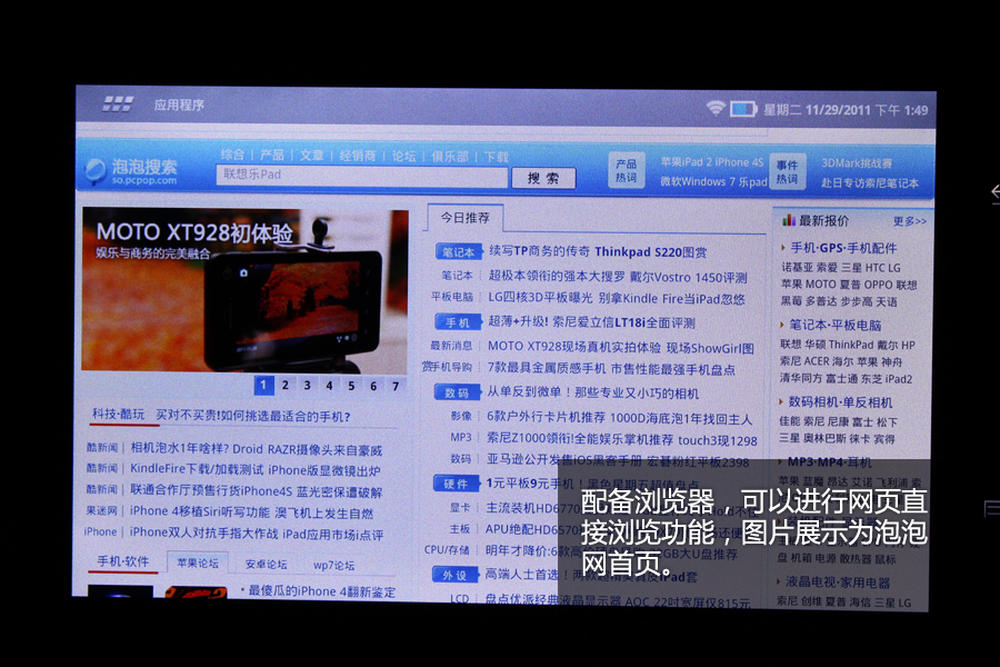Switch to the 今日推荐 tab
Viewport: 1000px width, 667px height.
tap(465, 218)
